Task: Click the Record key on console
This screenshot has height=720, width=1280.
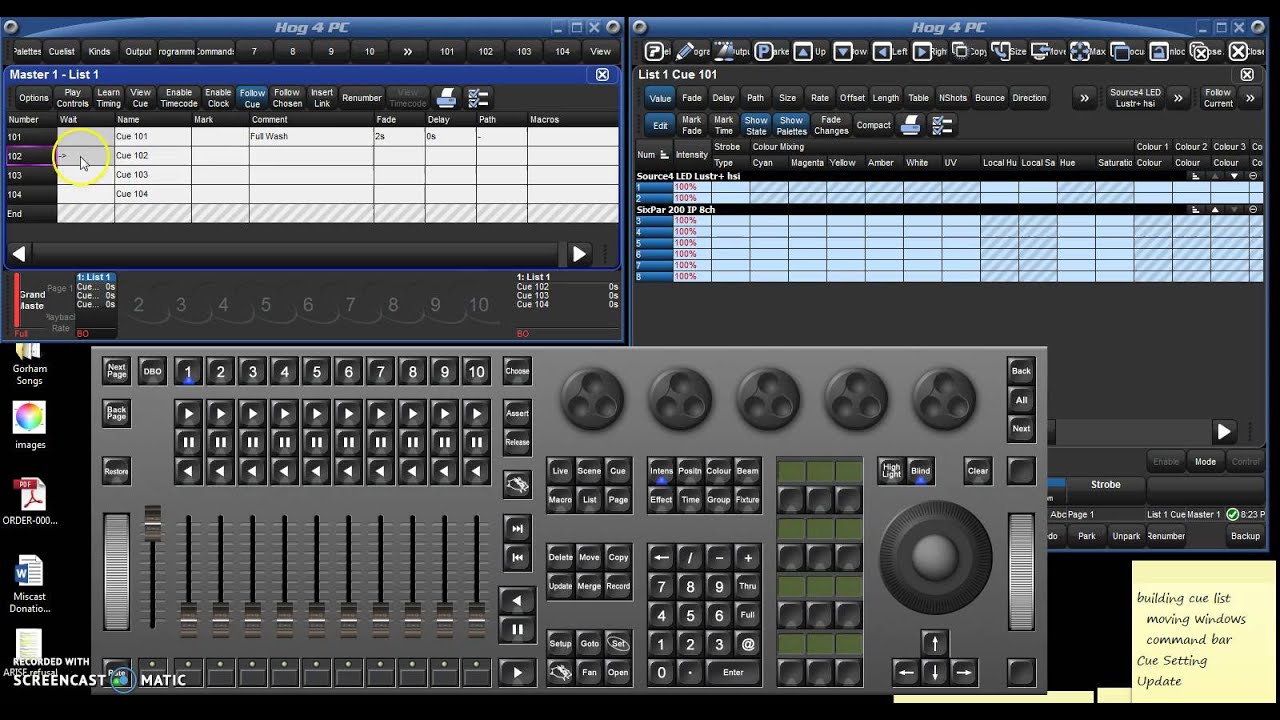Action: tap(618, 586)
